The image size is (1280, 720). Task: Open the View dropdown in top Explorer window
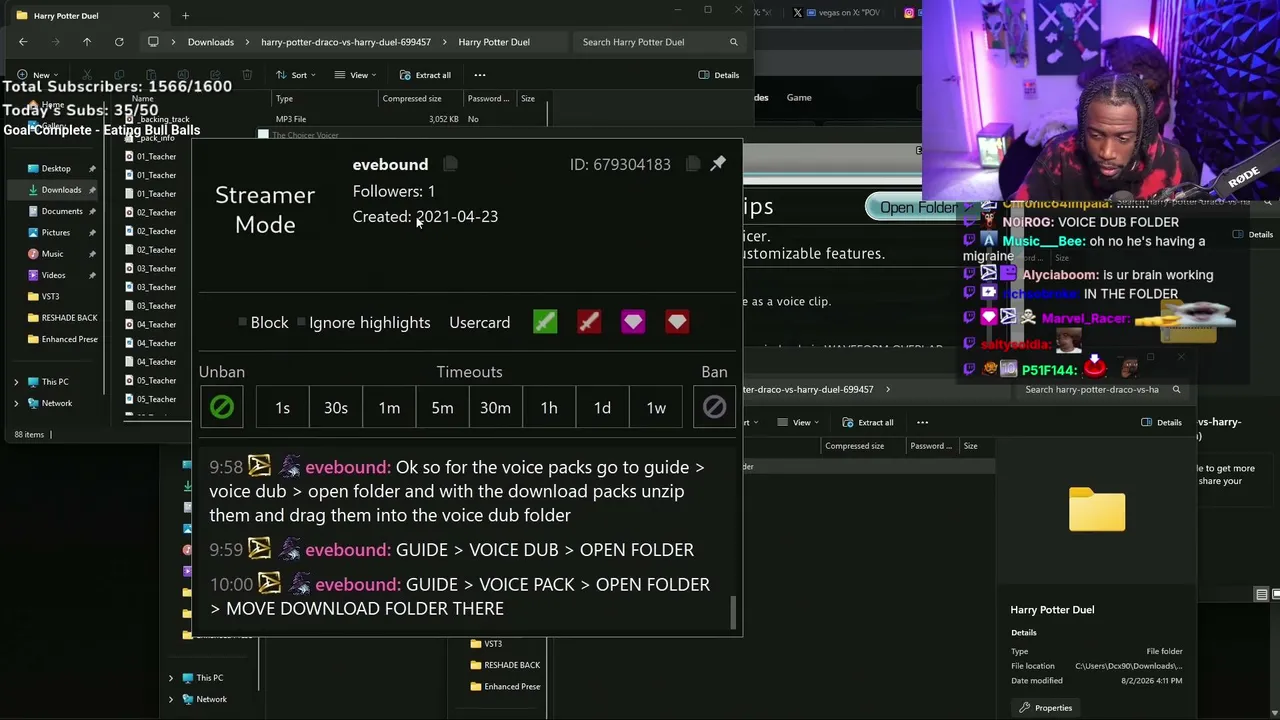click(355, 75)
